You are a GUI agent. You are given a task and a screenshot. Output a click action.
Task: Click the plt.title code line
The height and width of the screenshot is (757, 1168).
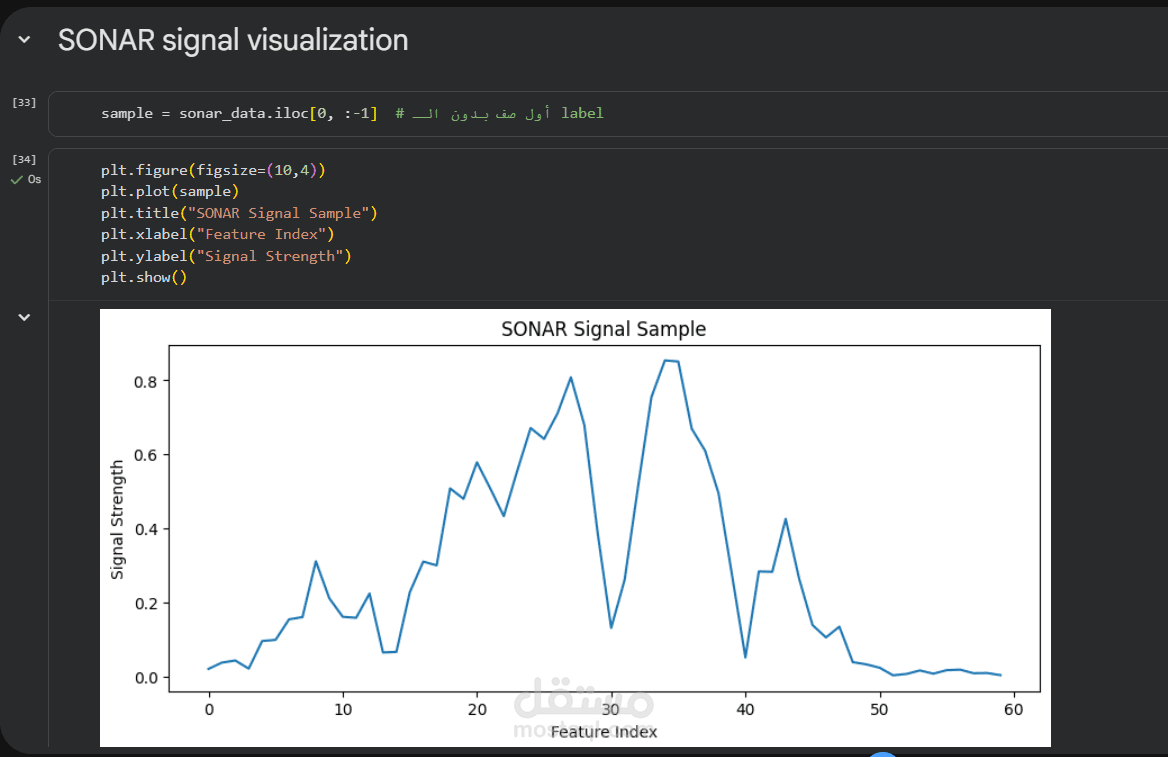click(239, 213)
